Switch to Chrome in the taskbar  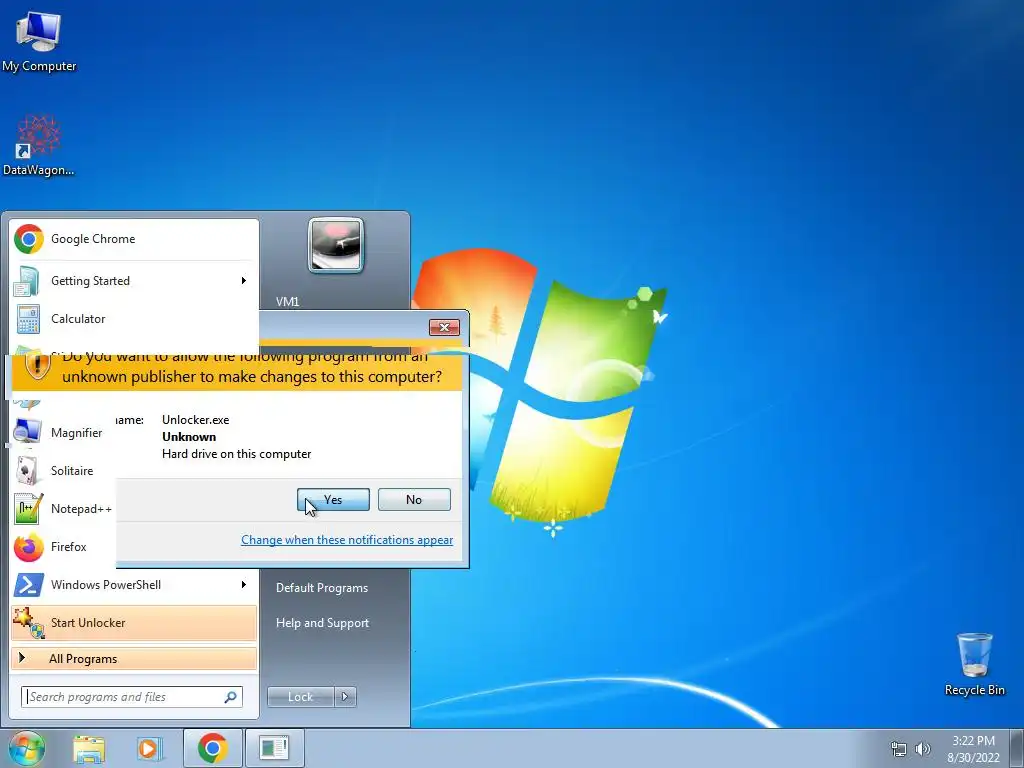(212, 748)
